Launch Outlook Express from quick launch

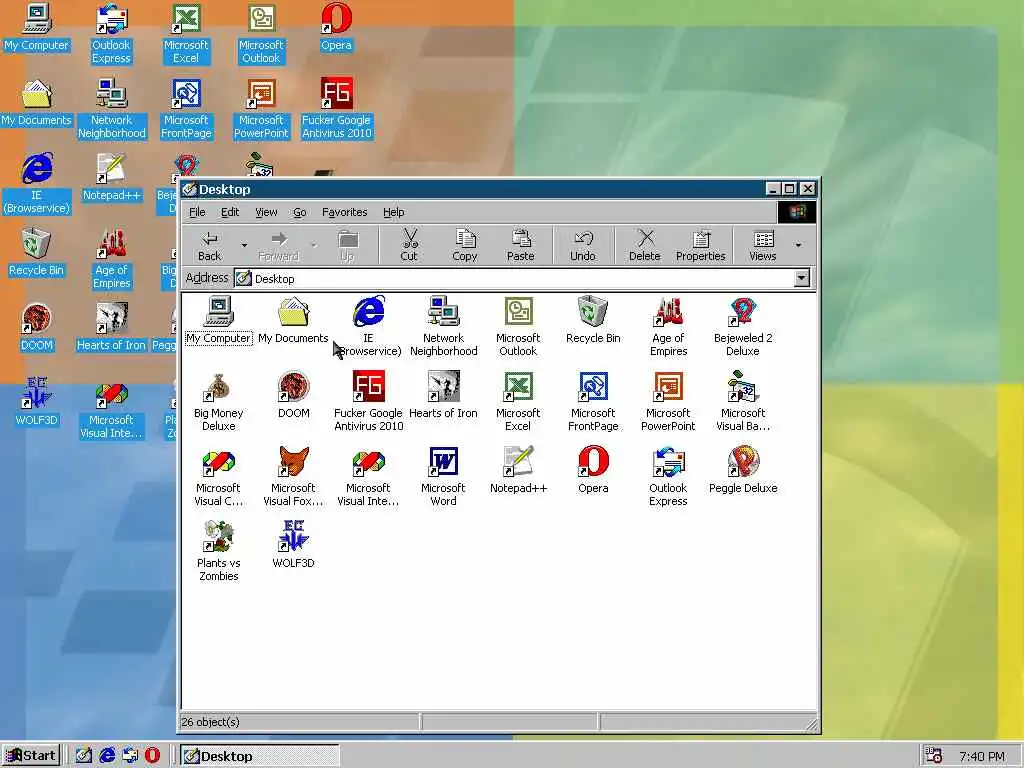pos(129,756)
